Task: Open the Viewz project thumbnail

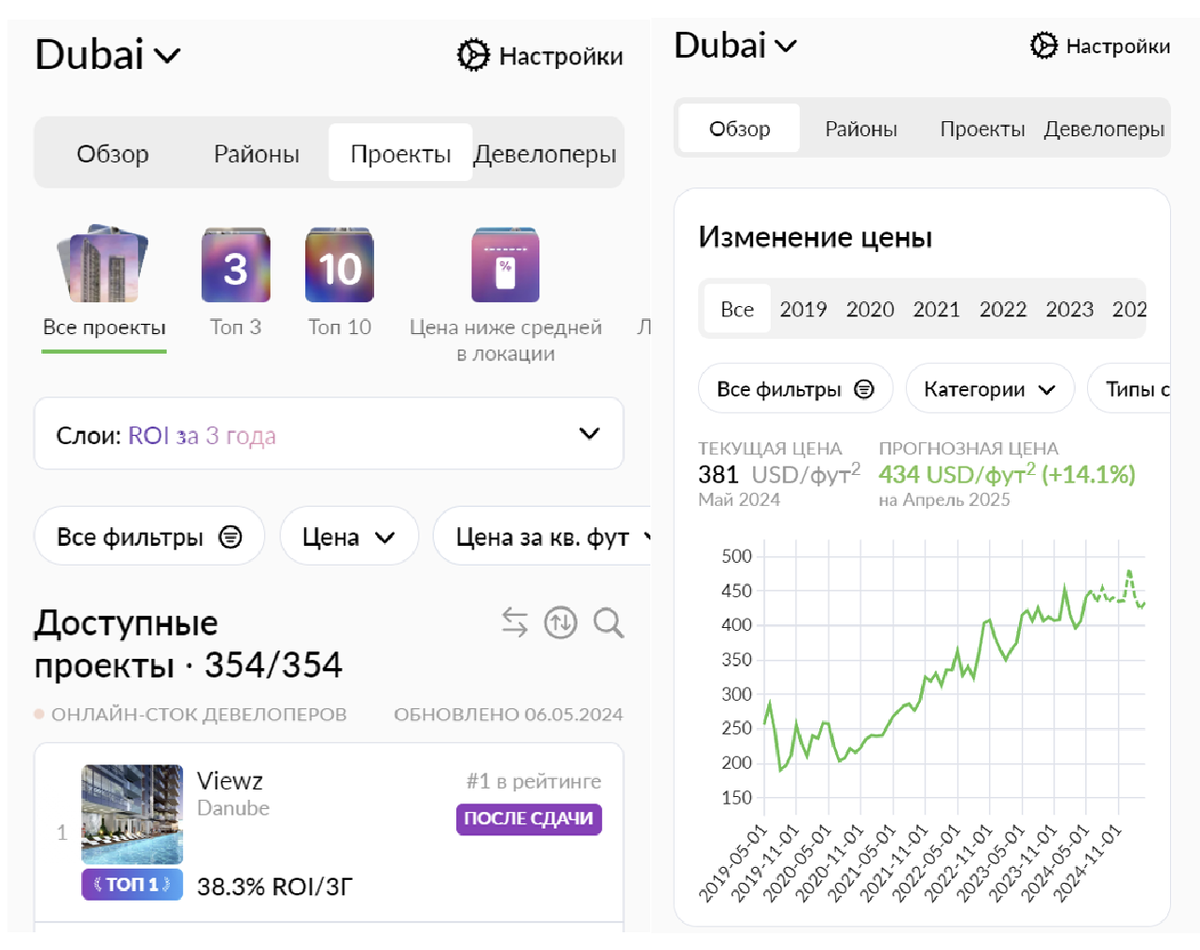Action: click(x=132, y=814)
